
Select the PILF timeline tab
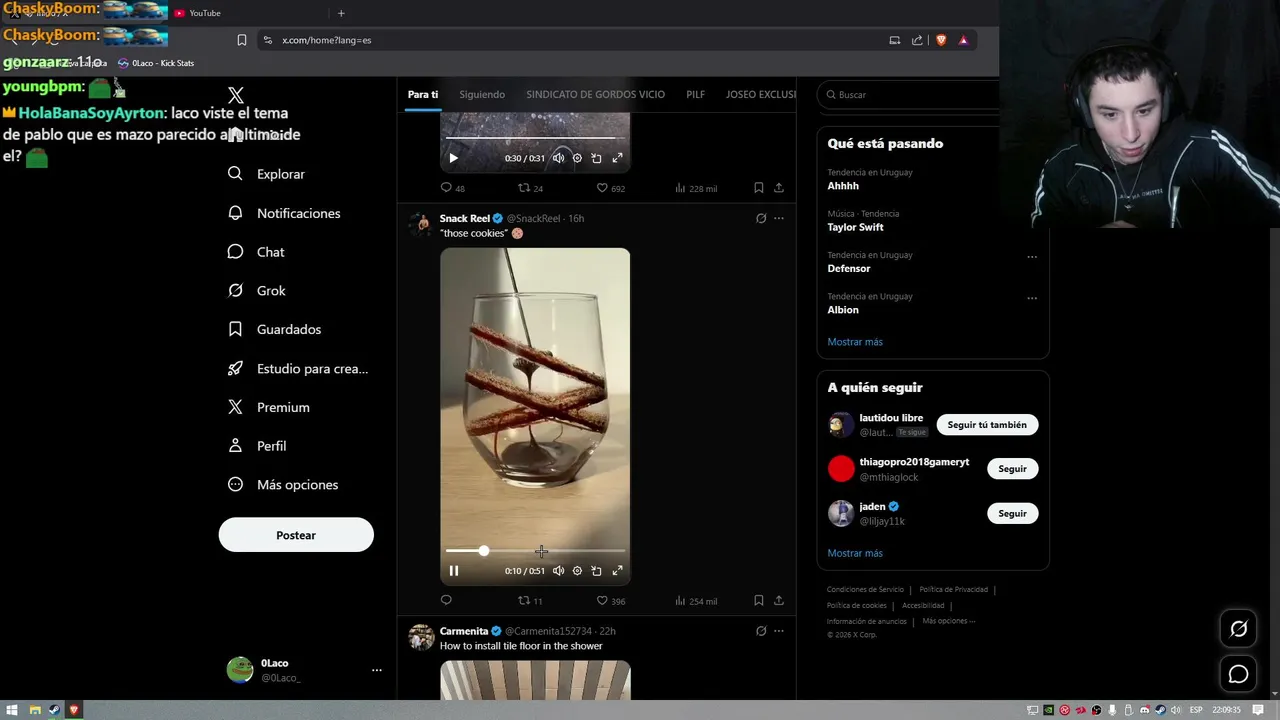(x=695, y=94)
